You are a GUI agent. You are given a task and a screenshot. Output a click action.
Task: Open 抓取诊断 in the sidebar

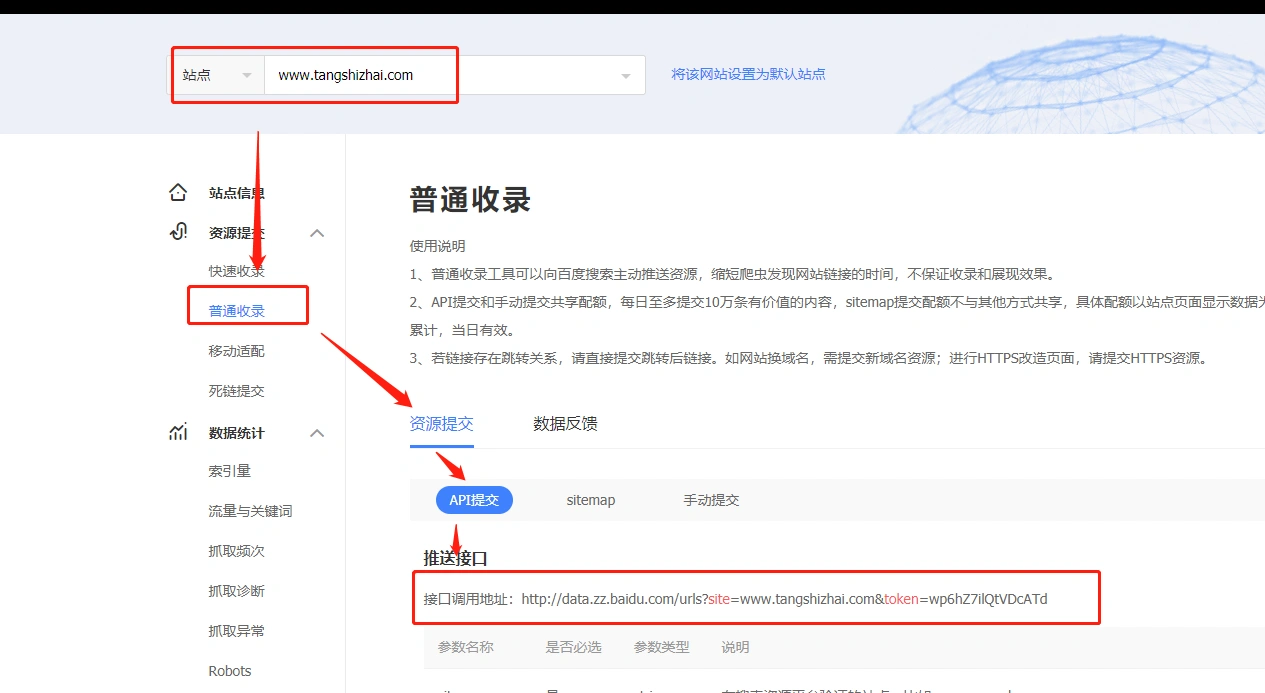pyautogui.click(x=237, y=591)
